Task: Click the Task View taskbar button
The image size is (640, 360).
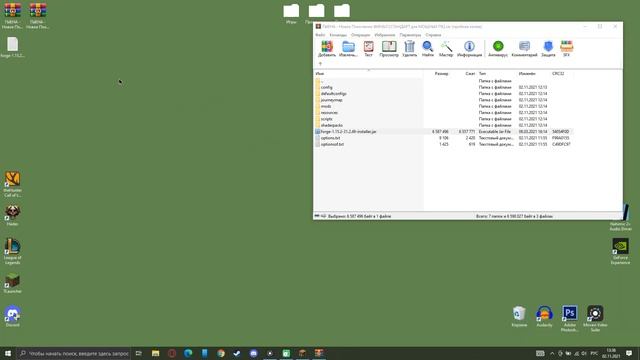Action: [139, 353]
